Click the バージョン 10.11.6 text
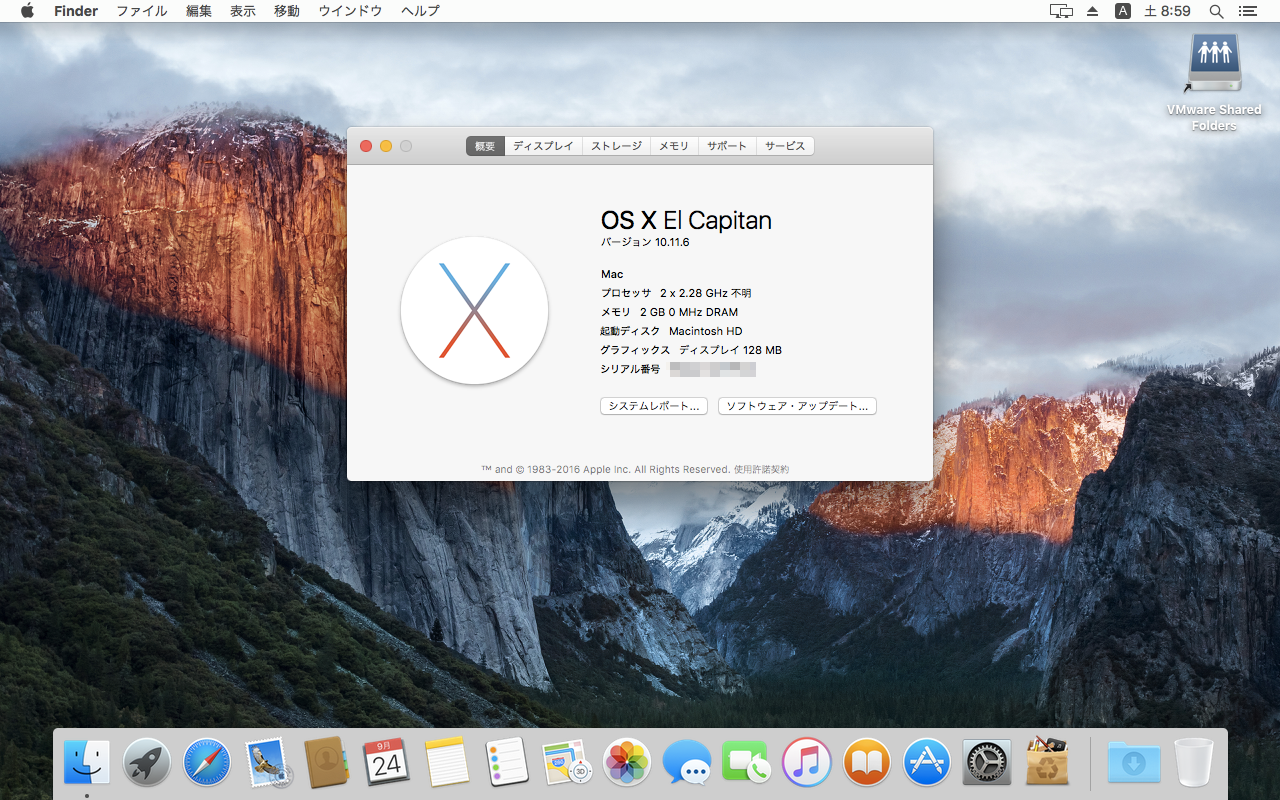Image resolution: width=1280 pixels, height=800 pixels. [645, 242]
